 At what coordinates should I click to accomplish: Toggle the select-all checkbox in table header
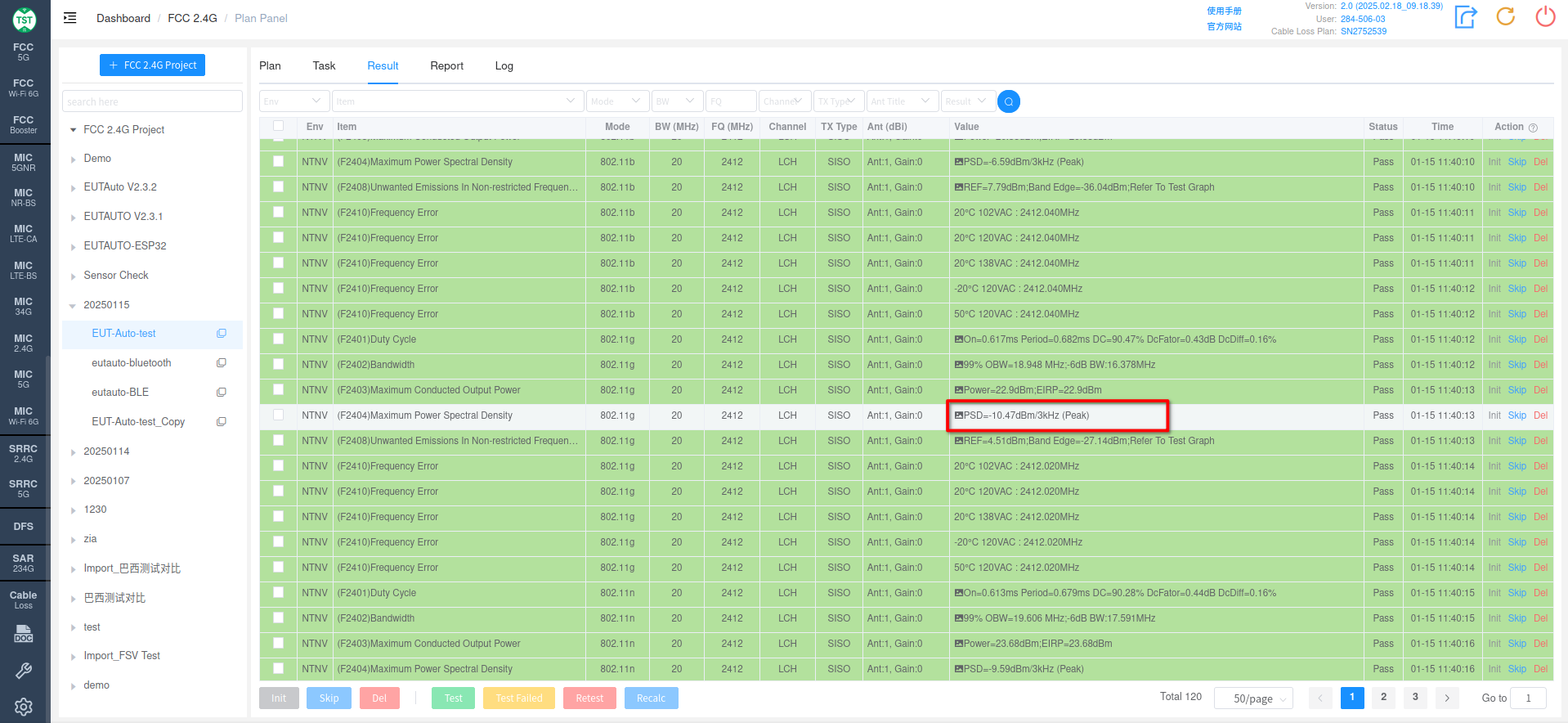pos(278,126)
